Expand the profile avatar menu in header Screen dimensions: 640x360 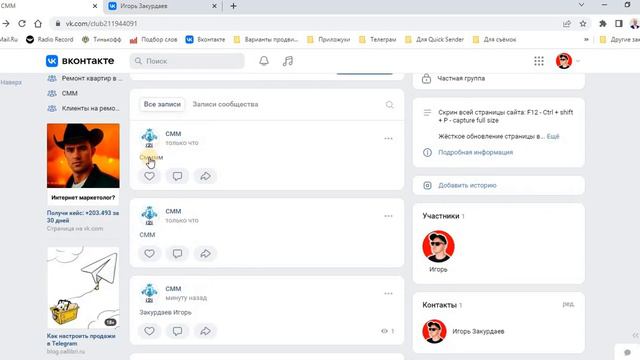click(x=568, y=61)
